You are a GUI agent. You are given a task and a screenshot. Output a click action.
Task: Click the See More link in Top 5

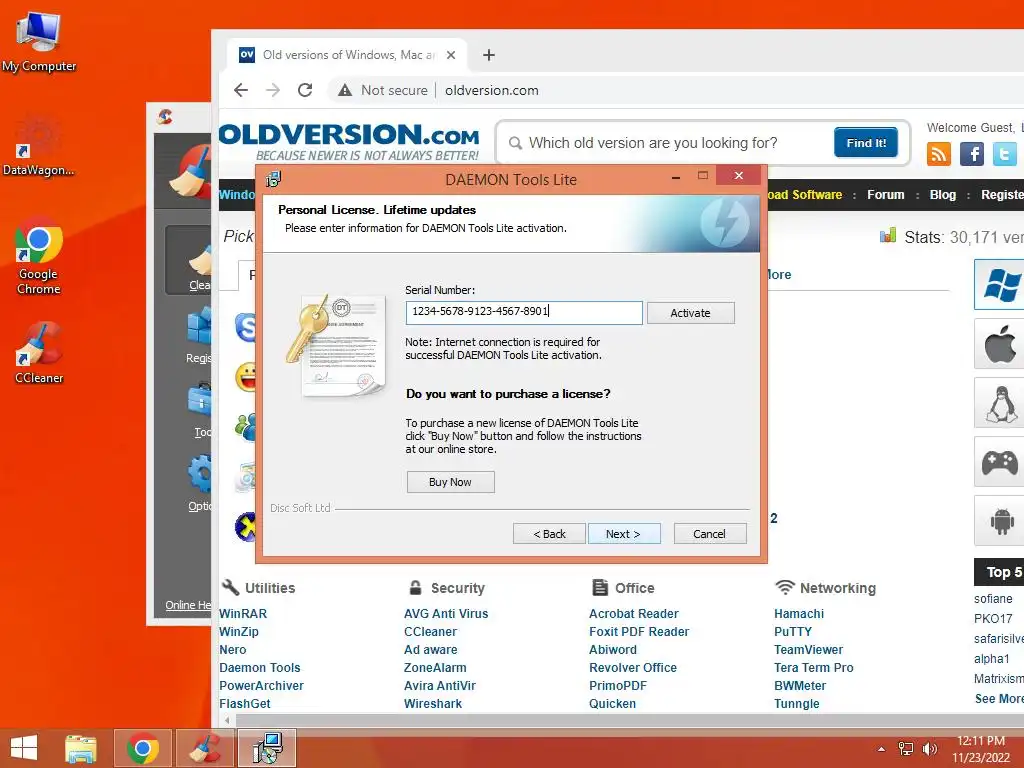coord(999,699)
